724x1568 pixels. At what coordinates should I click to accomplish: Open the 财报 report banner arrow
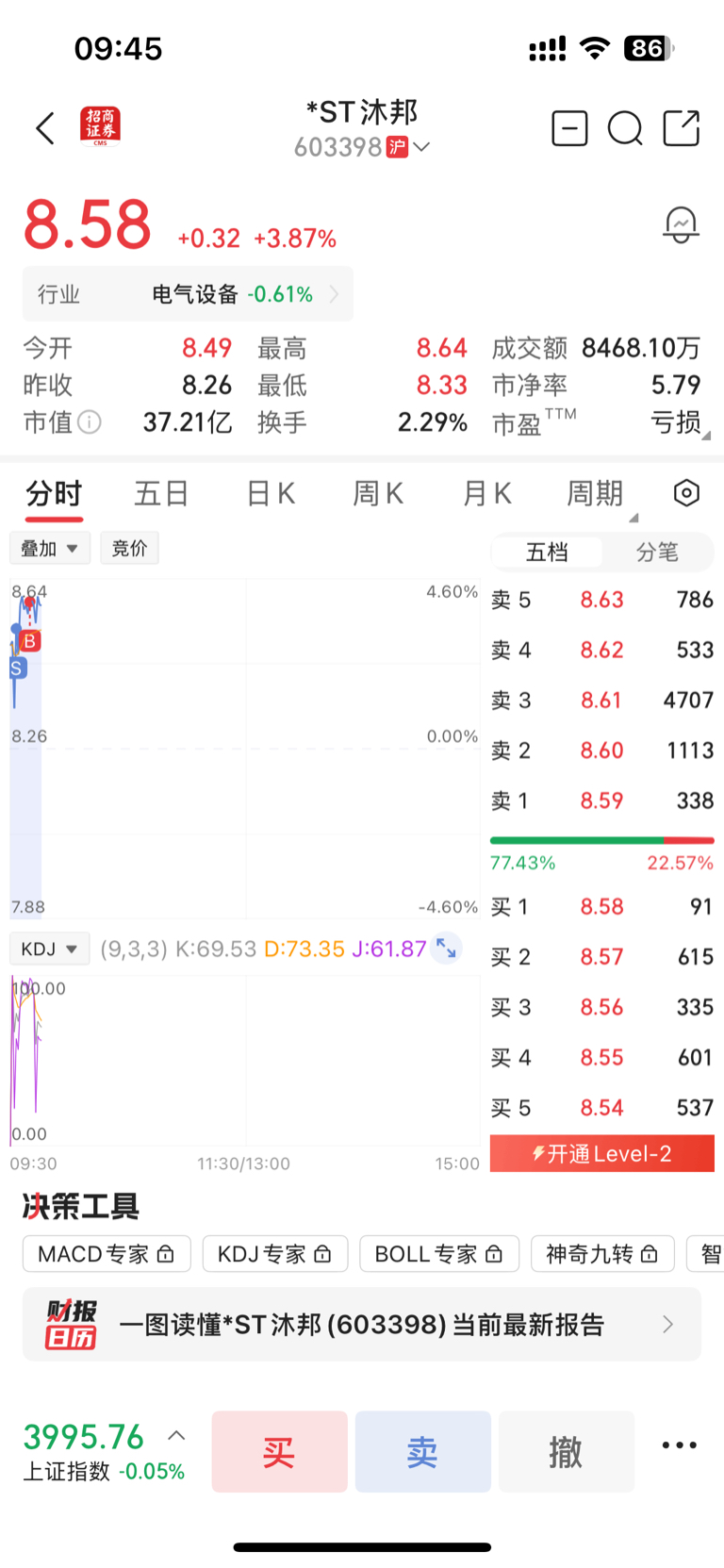tap(667, 1325)
